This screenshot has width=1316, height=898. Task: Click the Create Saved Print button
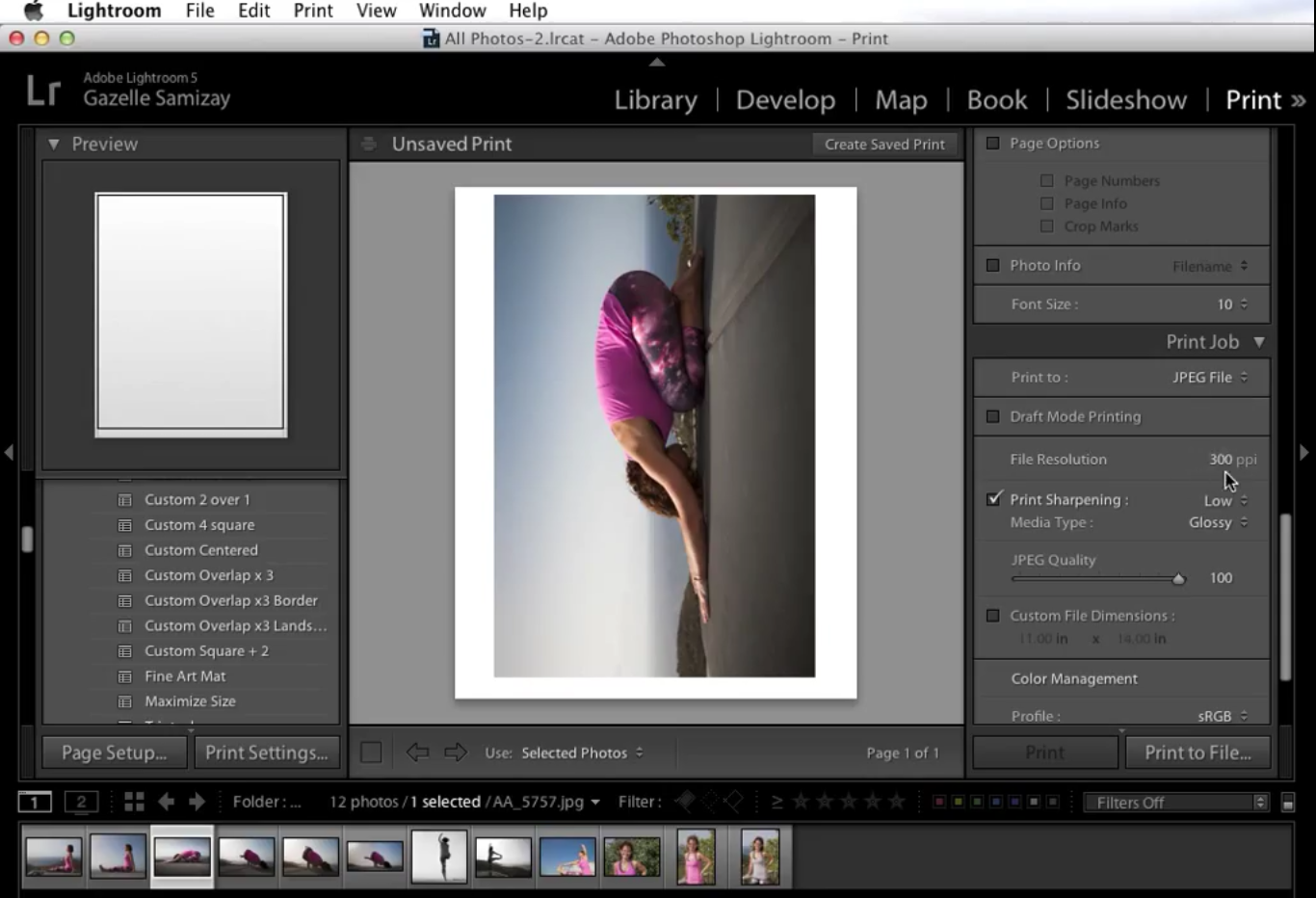882,144
